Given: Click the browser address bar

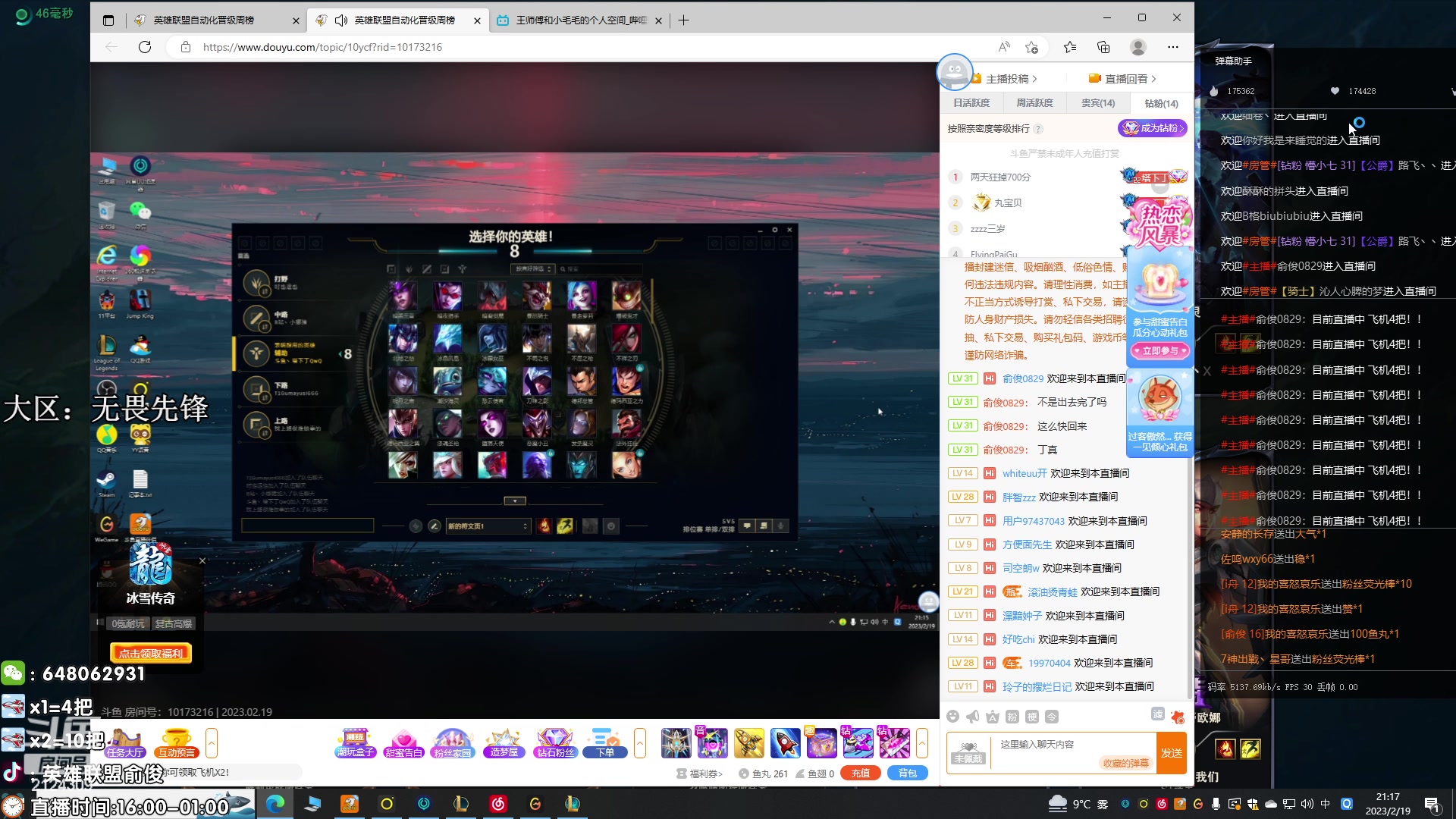Looking at the screenshot, I should click(x=584, y=47).
